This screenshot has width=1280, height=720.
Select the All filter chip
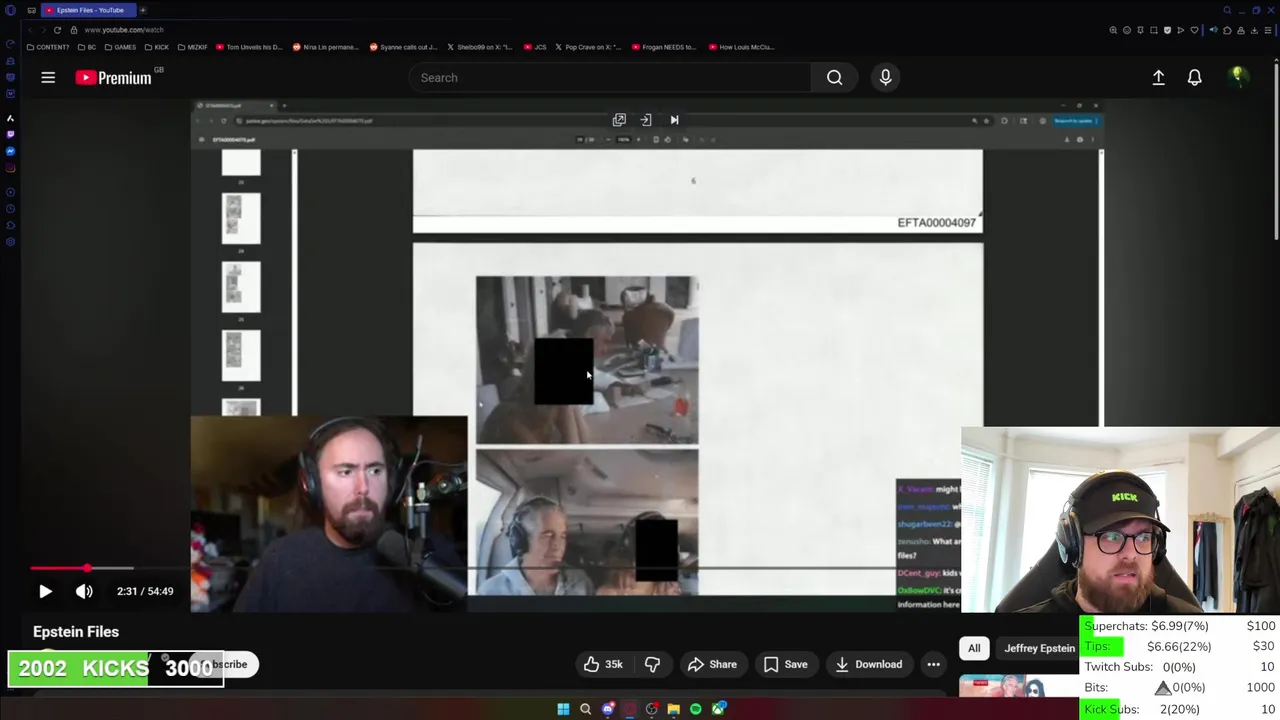(974, 648)
